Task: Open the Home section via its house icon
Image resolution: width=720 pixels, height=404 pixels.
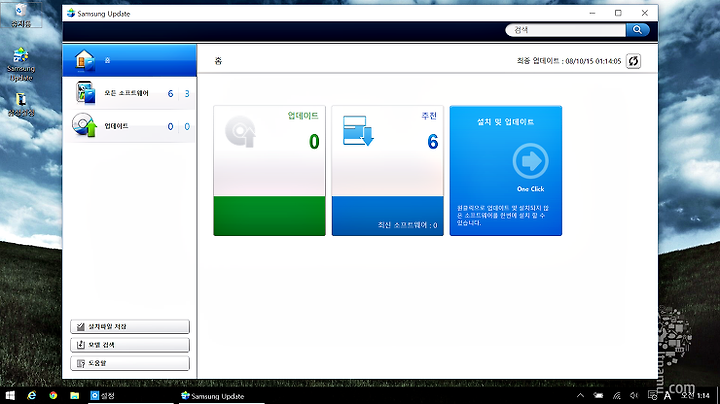Action: tap(85, 61)
